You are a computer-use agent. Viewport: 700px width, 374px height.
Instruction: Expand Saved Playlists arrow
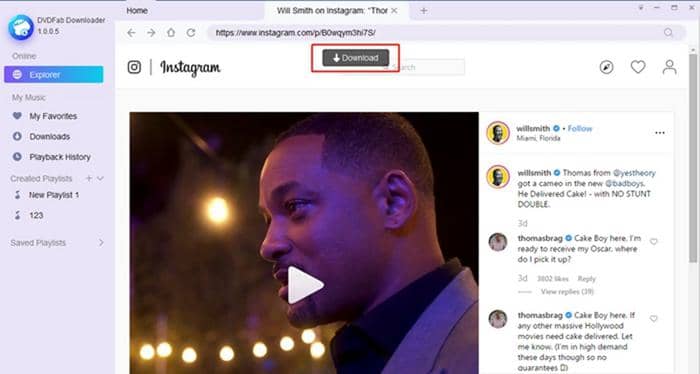[x=101, y=243]
